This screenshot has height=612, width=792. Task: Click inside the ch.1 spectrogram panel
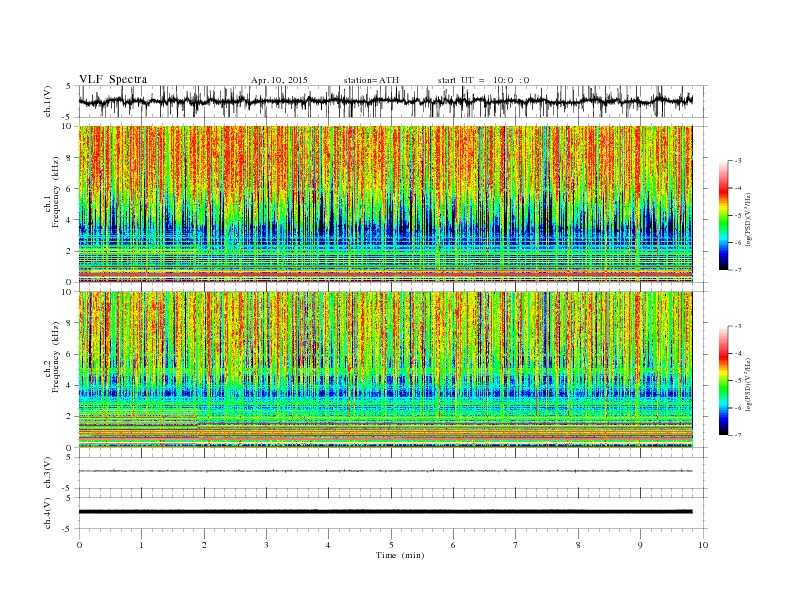point(385,204)
